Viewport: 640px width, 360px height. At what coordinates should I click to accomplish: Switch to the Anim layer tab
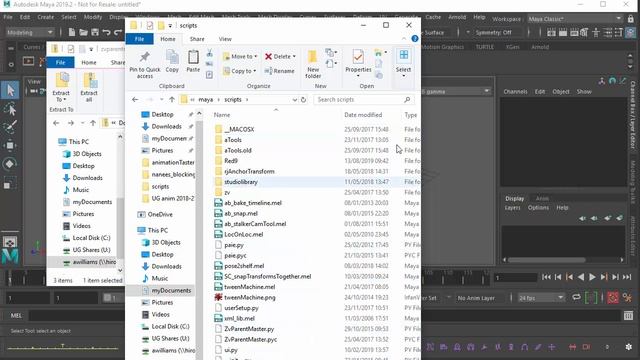542,198
